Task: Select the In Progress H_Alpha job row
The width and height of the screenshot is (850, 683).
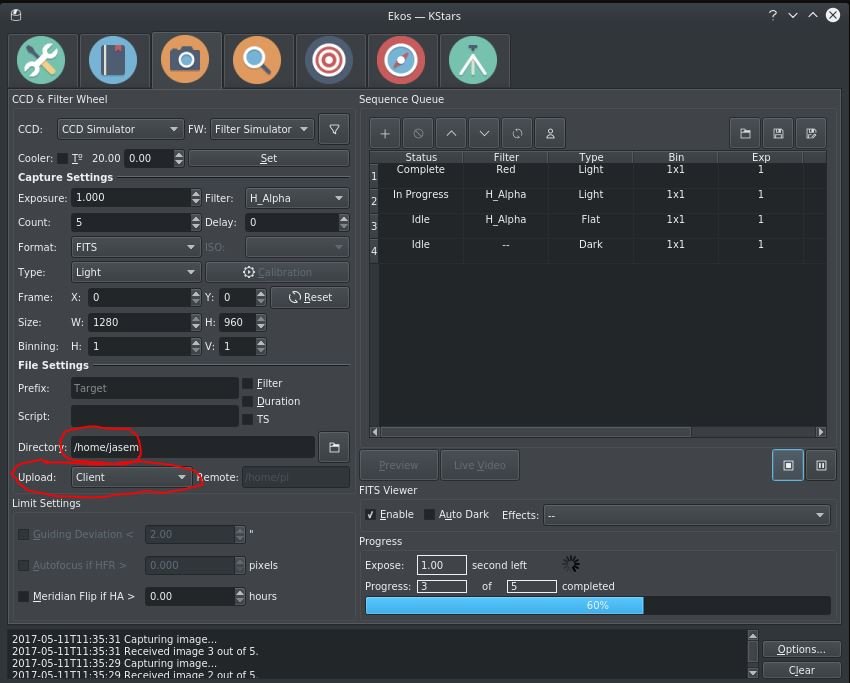Action: coord(598,201)
